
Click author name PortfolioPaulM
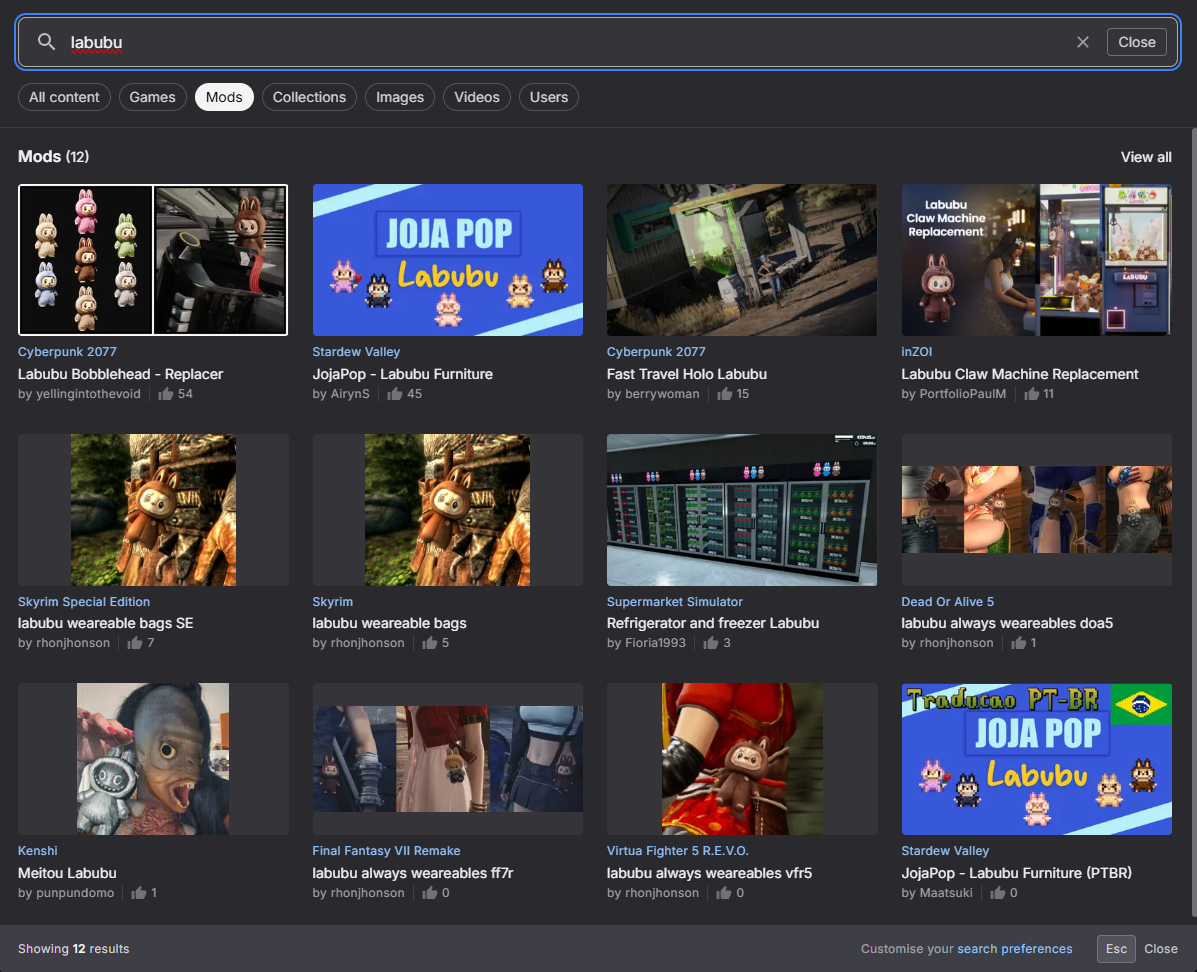click(963, 394)
